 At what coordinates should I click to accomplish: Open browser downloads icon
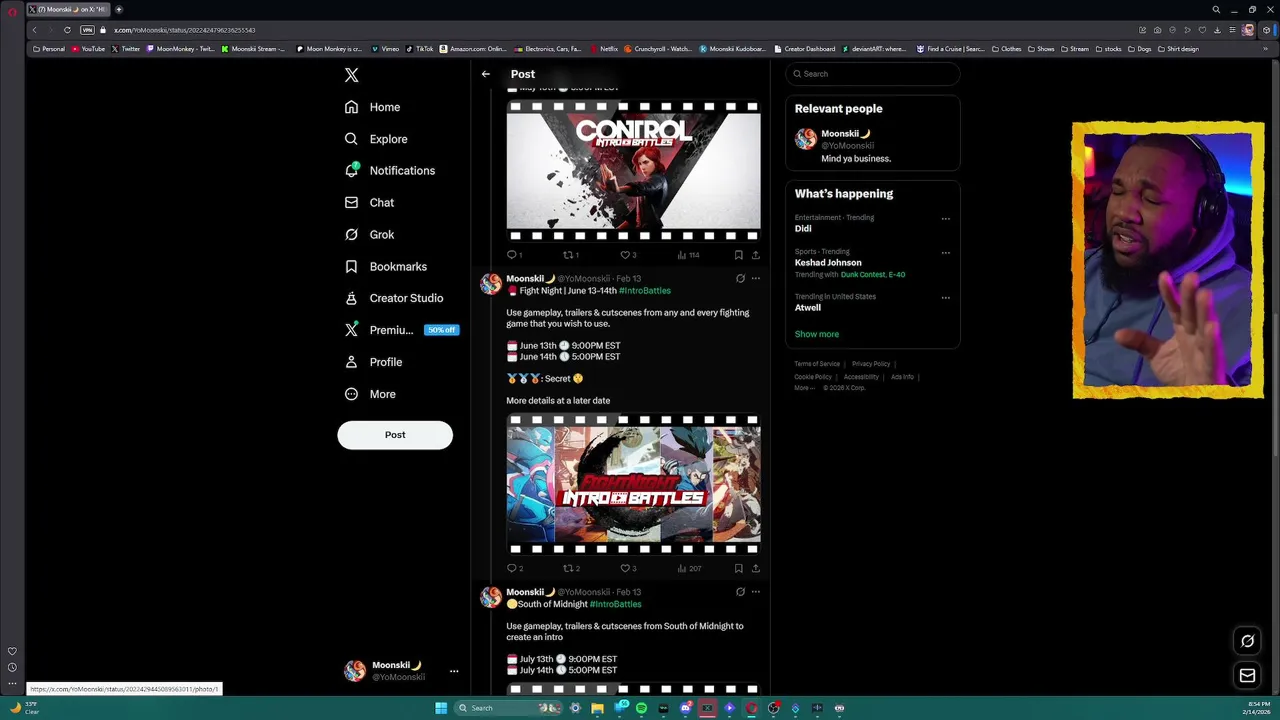coord(1218,30)
